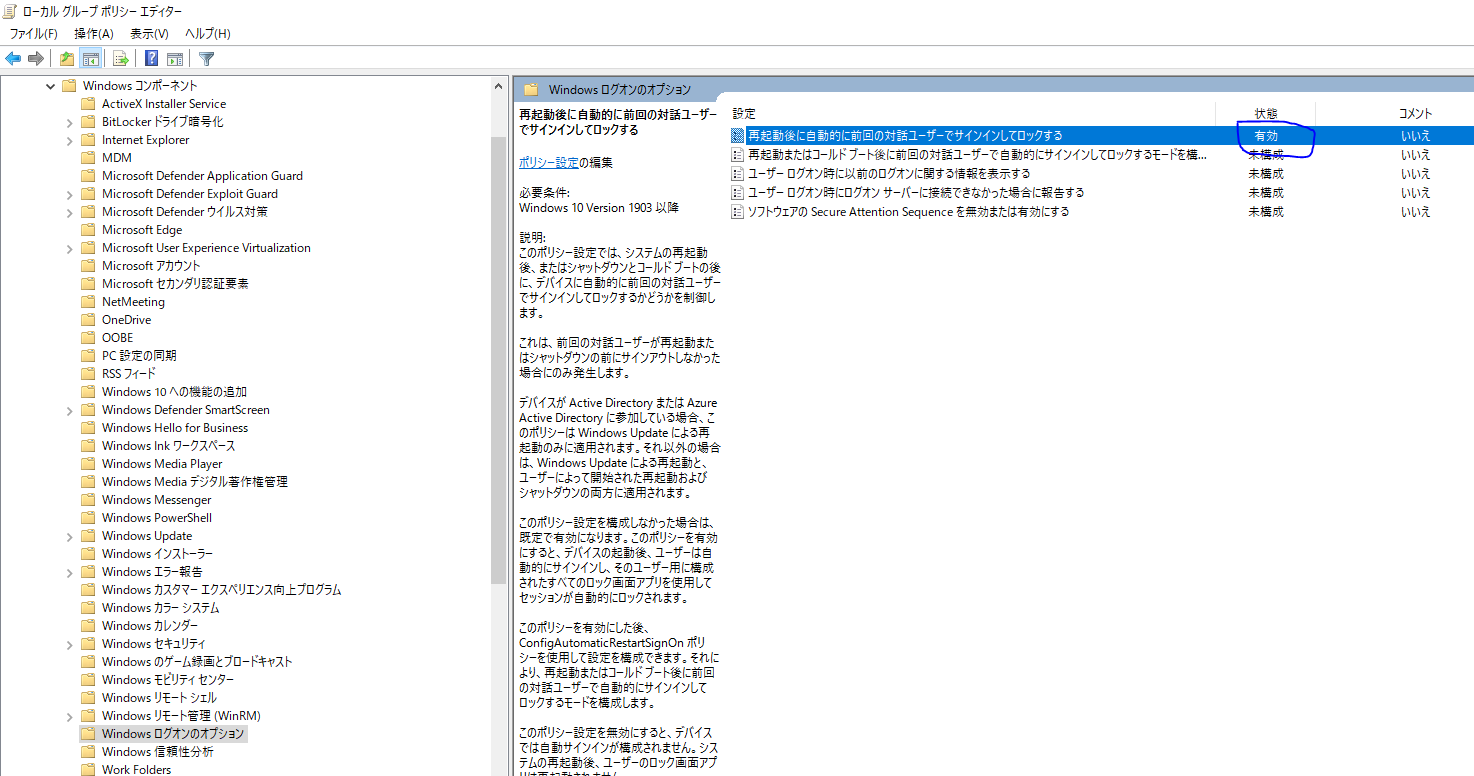Open the 表示(V) menu

(x=148, y=33)
